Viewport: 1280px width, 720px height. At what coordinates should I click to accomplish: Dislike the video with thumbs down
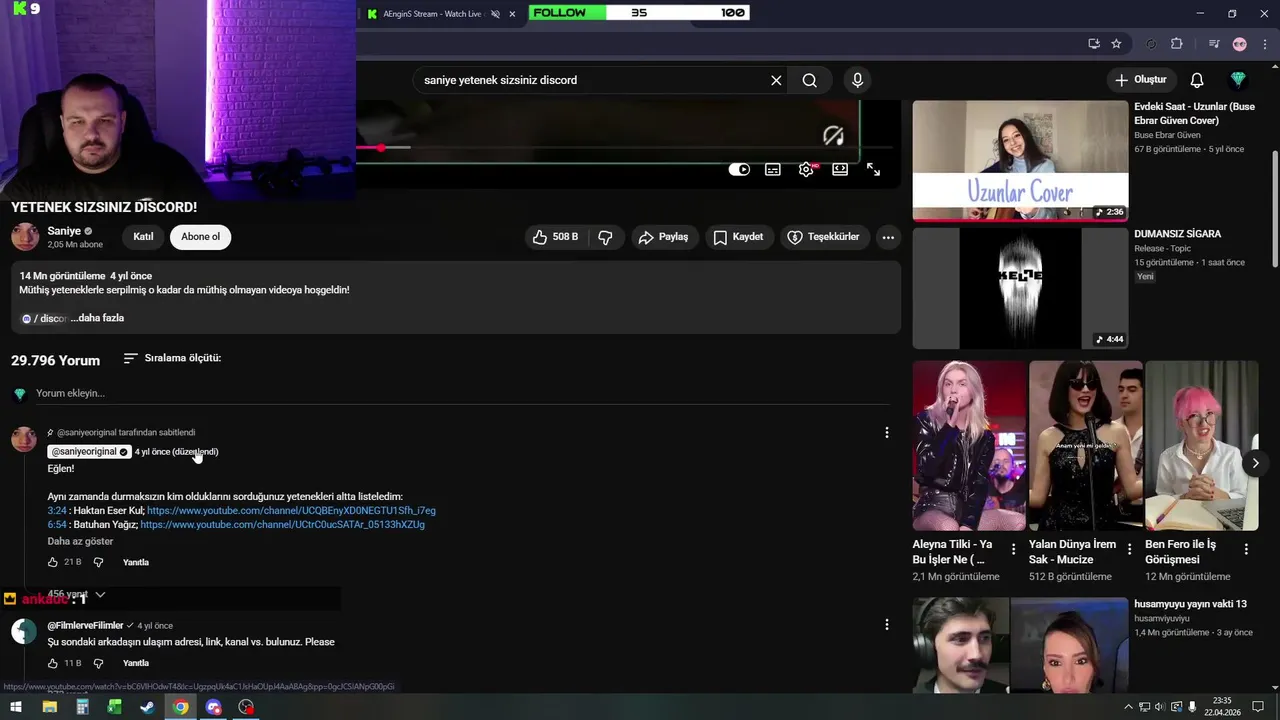coord(605,237)
